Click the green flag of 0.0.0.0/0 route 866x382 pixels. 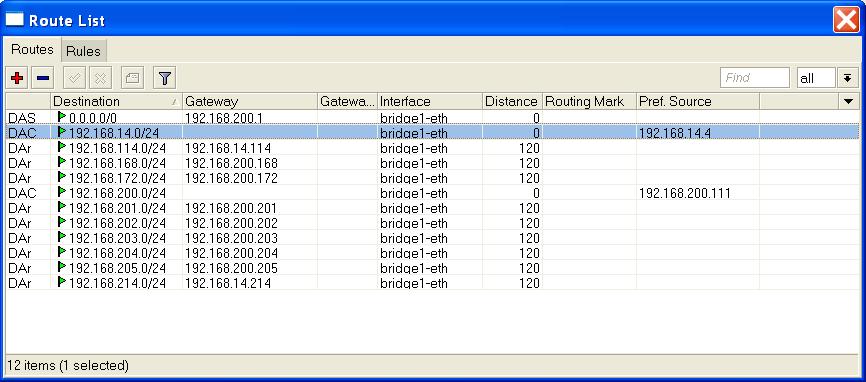point(62,117)
